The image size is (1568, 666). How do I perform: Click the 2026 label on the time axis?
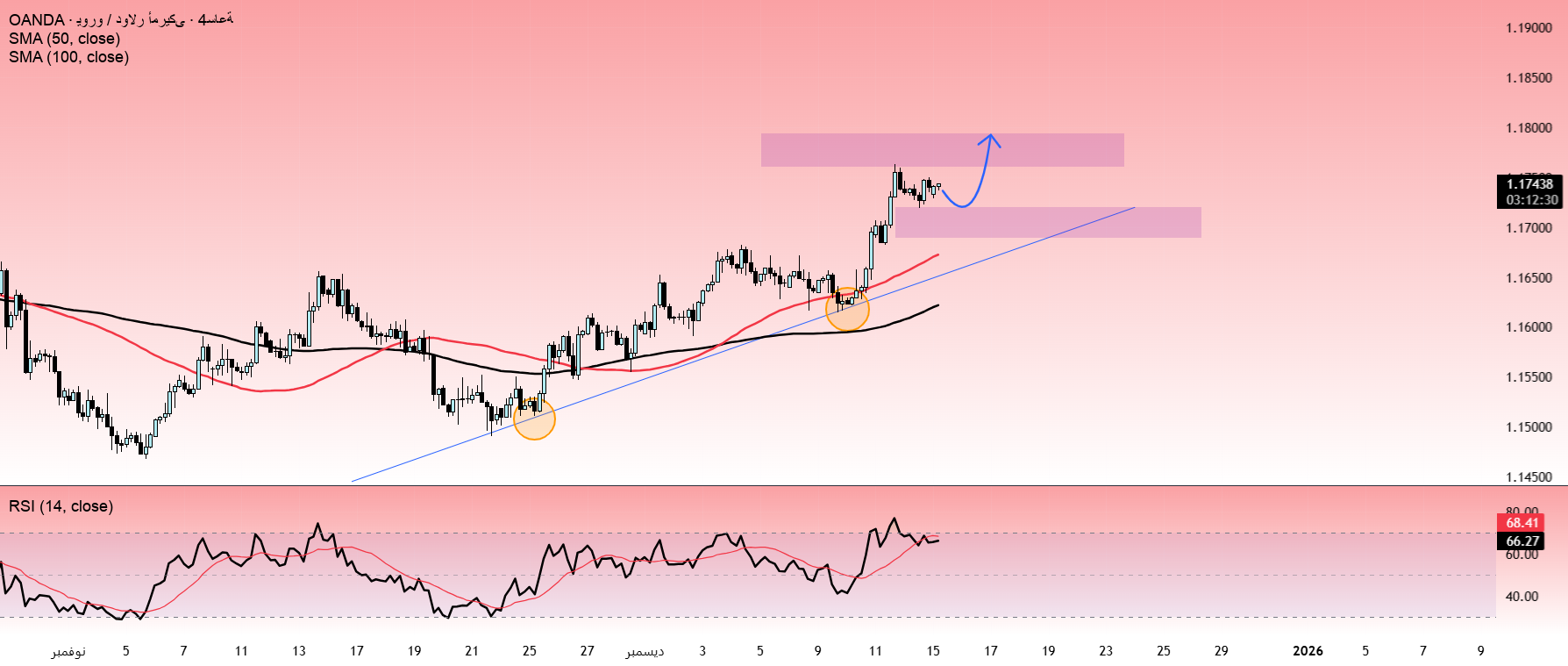pos(1308,651)
